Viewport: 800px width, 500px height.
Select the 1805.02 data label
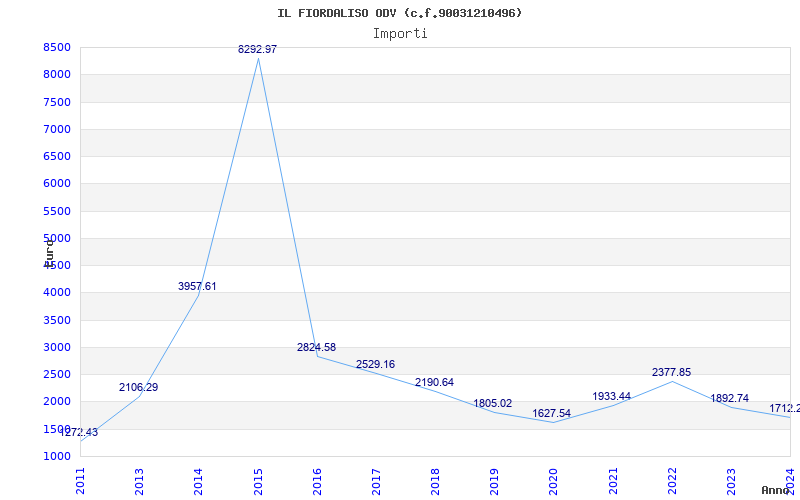[x=493, y=404]
